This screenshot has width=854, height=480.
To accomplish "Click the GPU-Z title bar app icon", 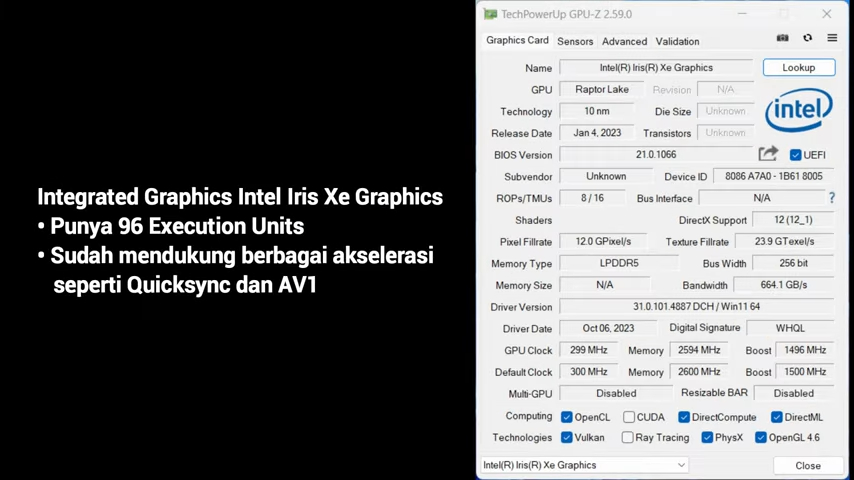I will (x=490, y=14).
